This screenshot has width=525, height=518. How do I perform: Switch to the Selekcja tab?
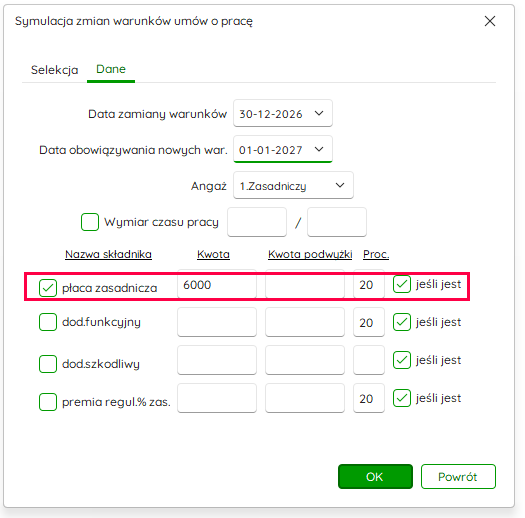(55, 70)
